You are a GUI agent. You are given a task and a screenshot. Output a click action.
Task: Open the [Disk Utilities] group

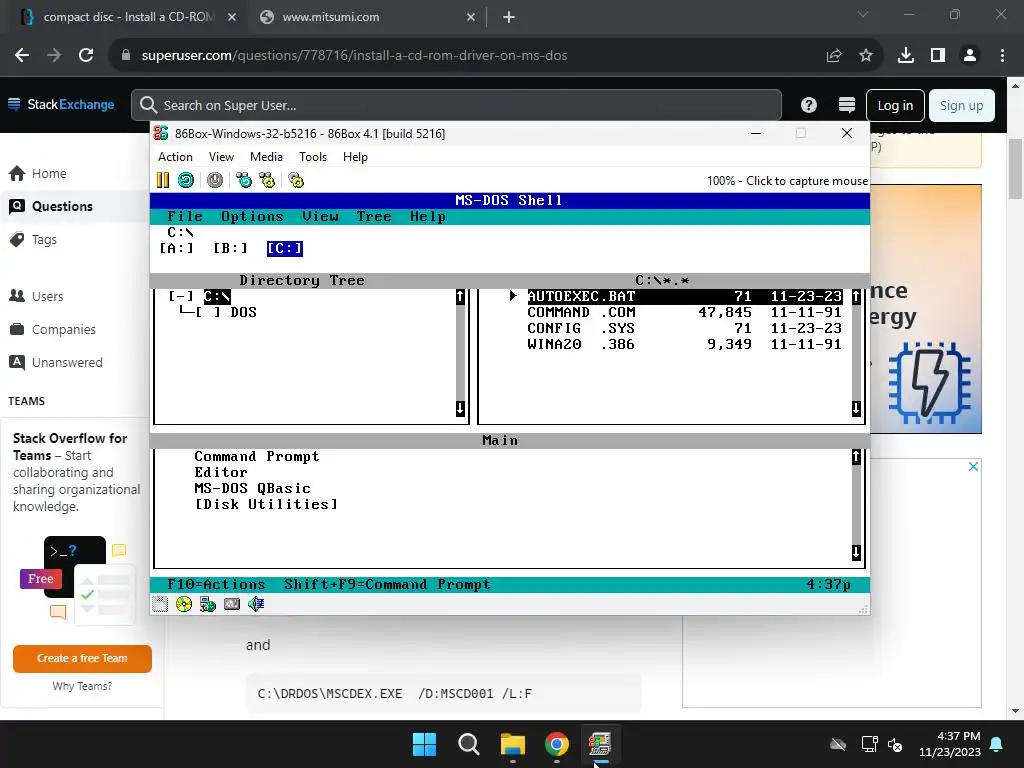coord(266,504)
